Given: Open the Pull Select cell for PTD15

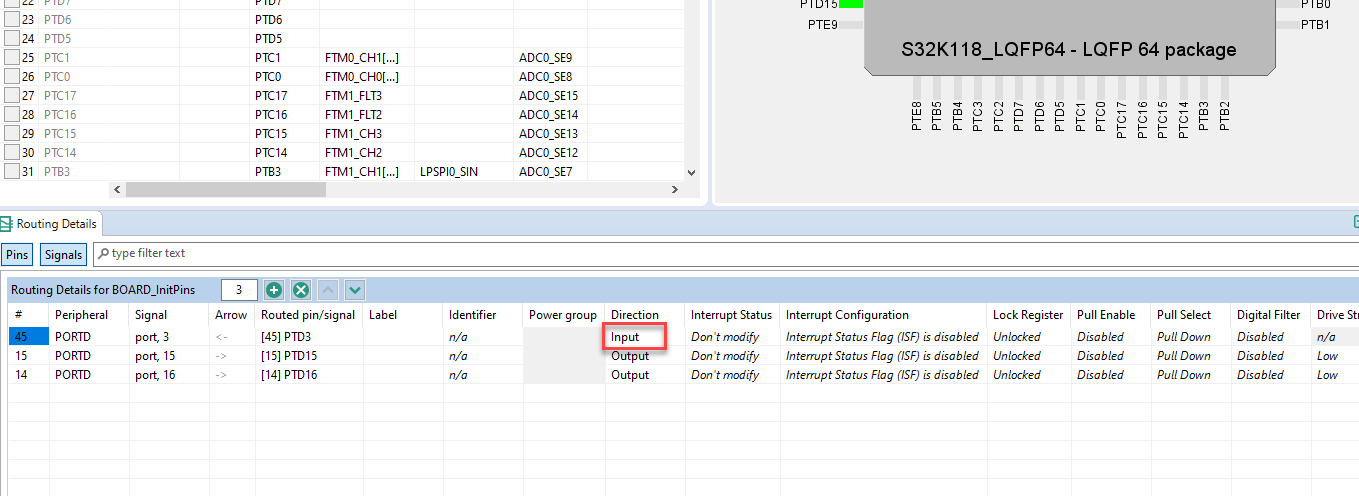Looking at the screenshot, I should tap(1190, 356).
